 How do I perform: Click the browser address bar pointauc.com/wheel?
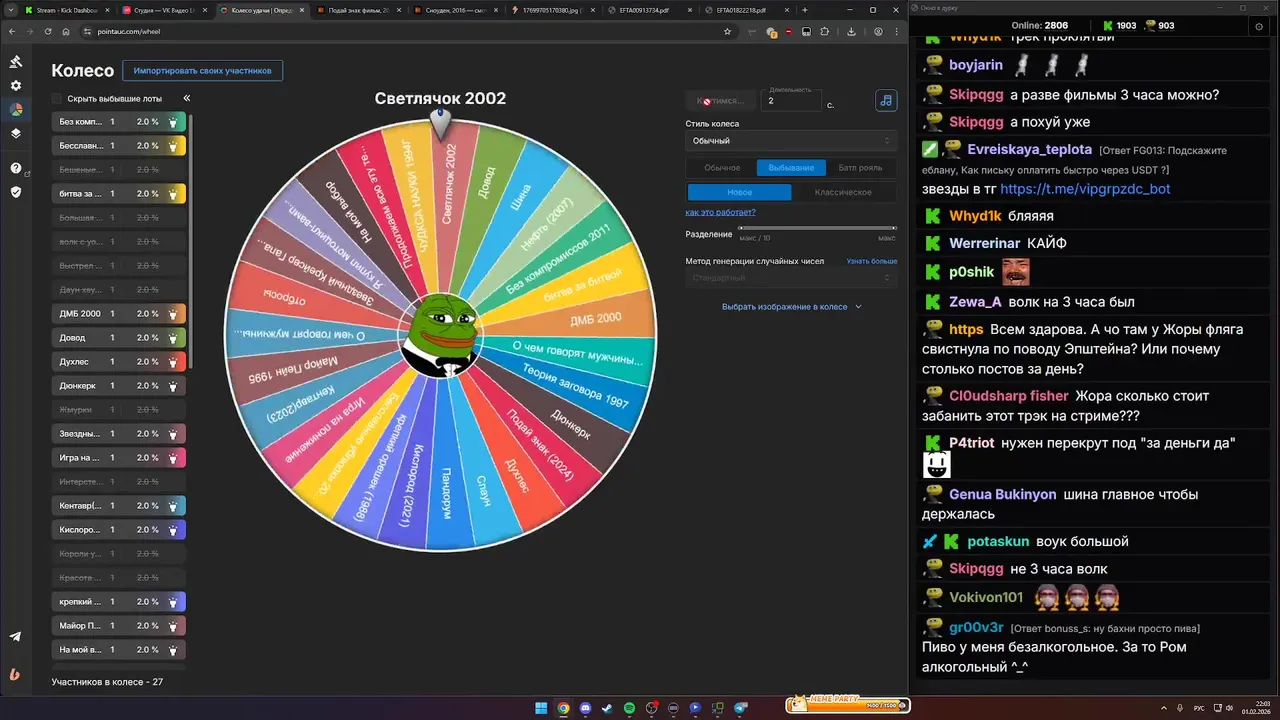[x=400, y=31]
